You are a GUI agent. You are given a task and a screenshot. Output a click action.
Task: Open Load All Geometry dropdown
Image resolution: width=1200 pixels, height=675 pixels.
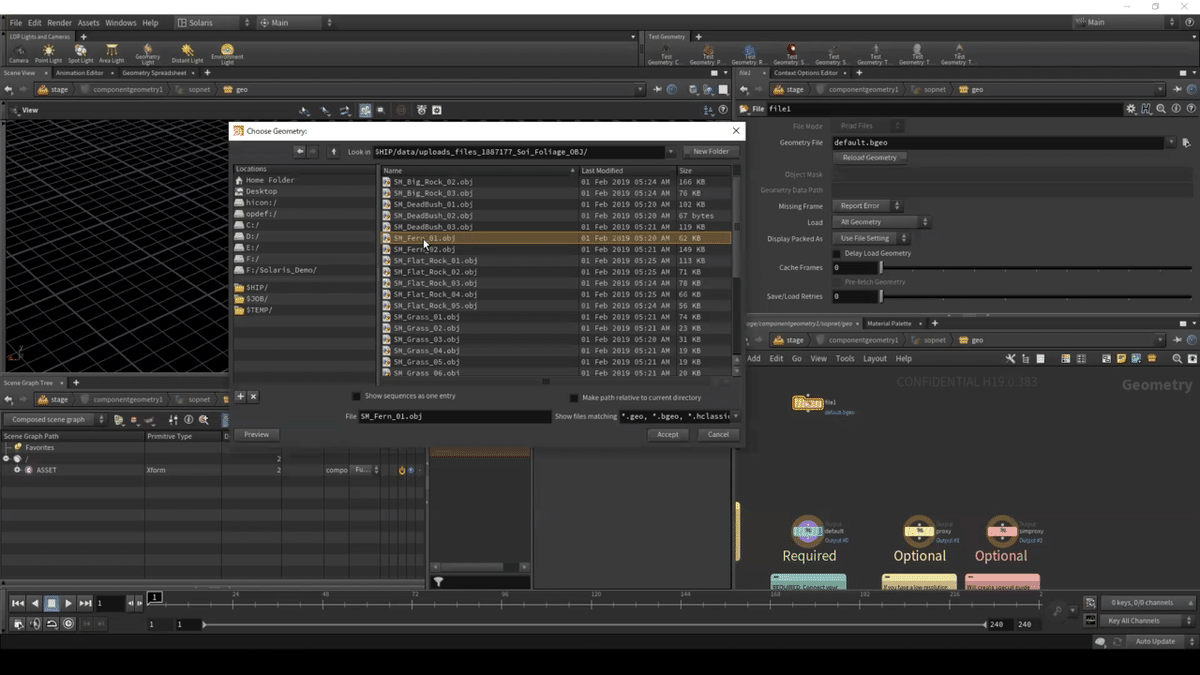(882, 222)
